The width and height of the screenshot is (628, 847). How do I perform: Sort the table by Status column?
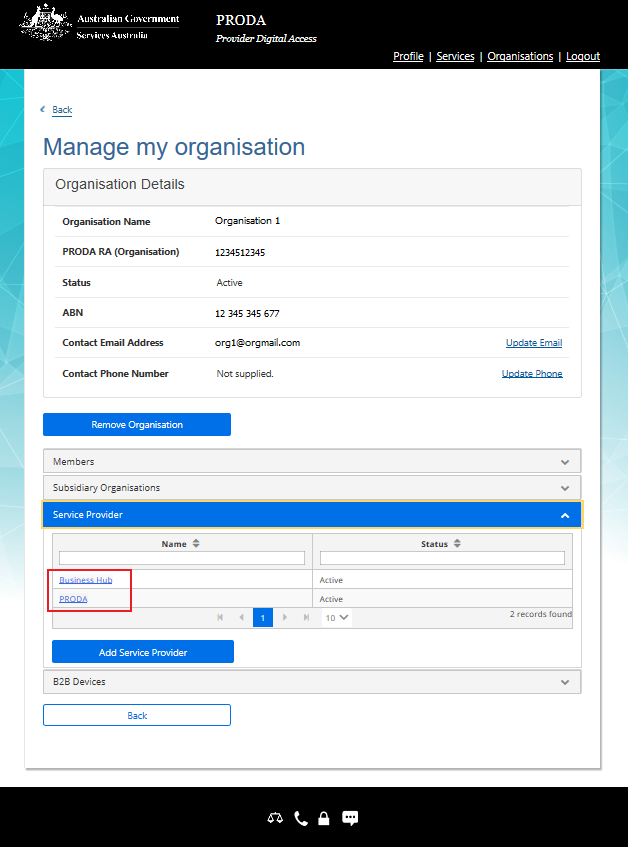click(457, 543)
